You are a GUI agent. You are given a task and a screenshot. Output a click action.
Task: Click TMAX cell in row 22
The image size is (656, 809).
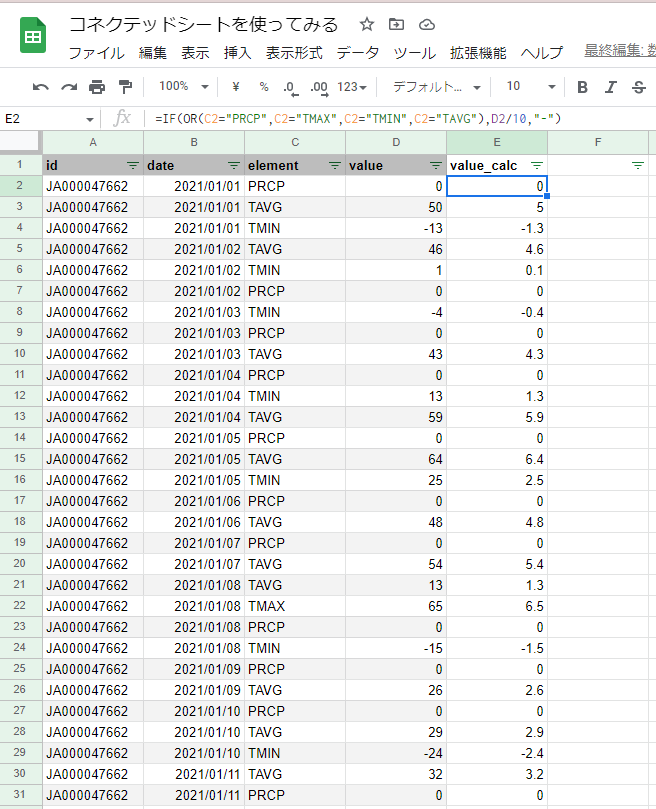[x=295, y=606]
